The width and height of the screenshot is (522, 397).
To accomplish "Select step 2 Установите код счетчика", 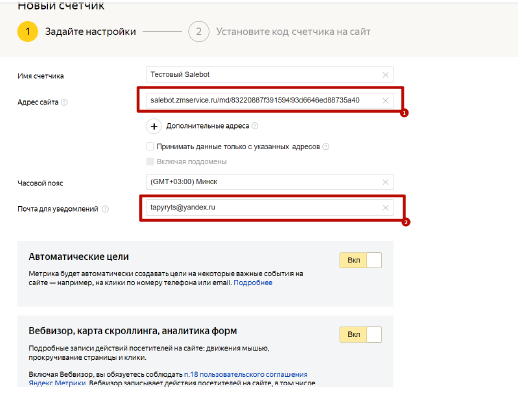I will click(279, 32).
